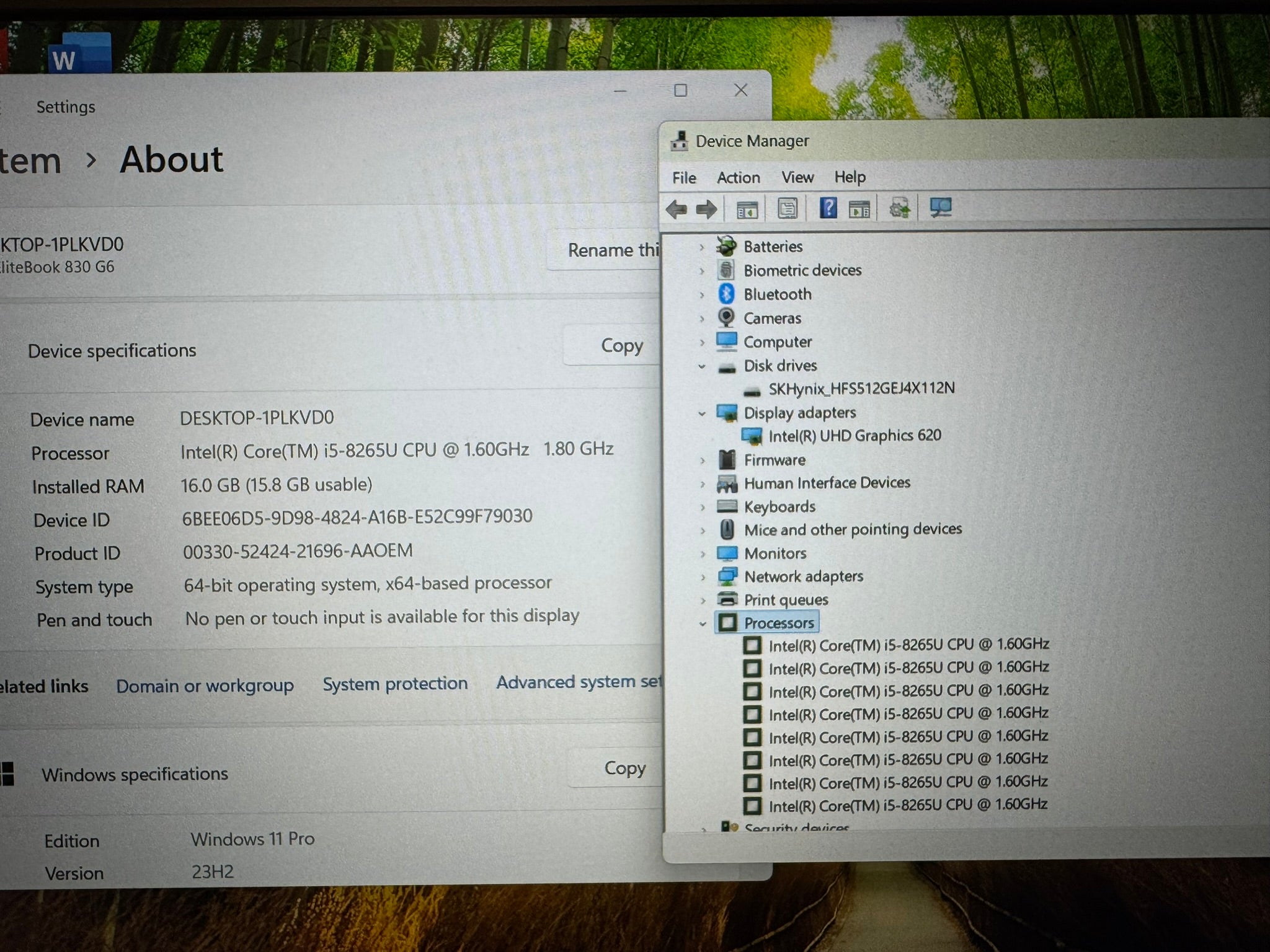Open the Help menu in Device Manager
This screenshot has width=1270, height=952.
tap(850, 177)
